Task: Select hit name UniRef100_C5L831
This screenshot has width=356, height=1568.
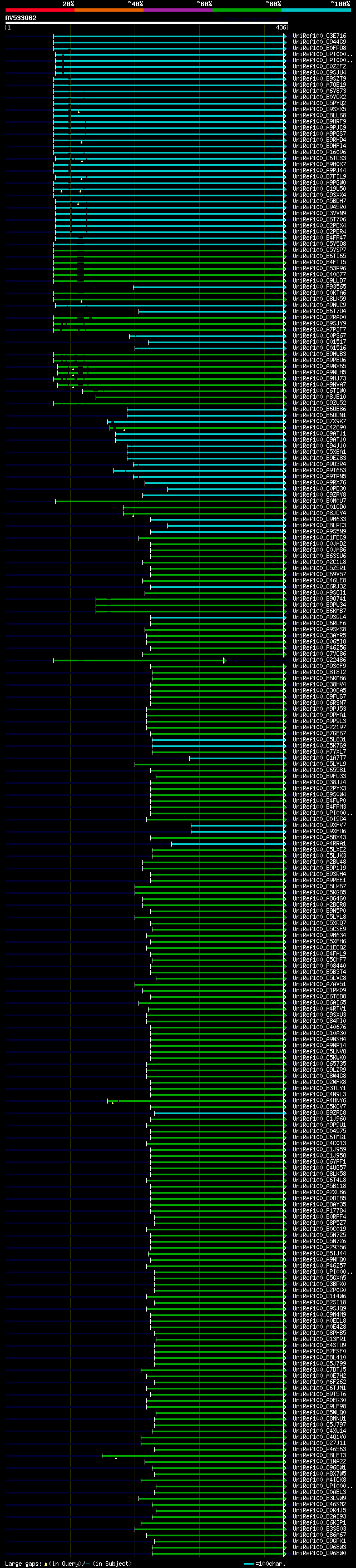Action: click(319, 740)
